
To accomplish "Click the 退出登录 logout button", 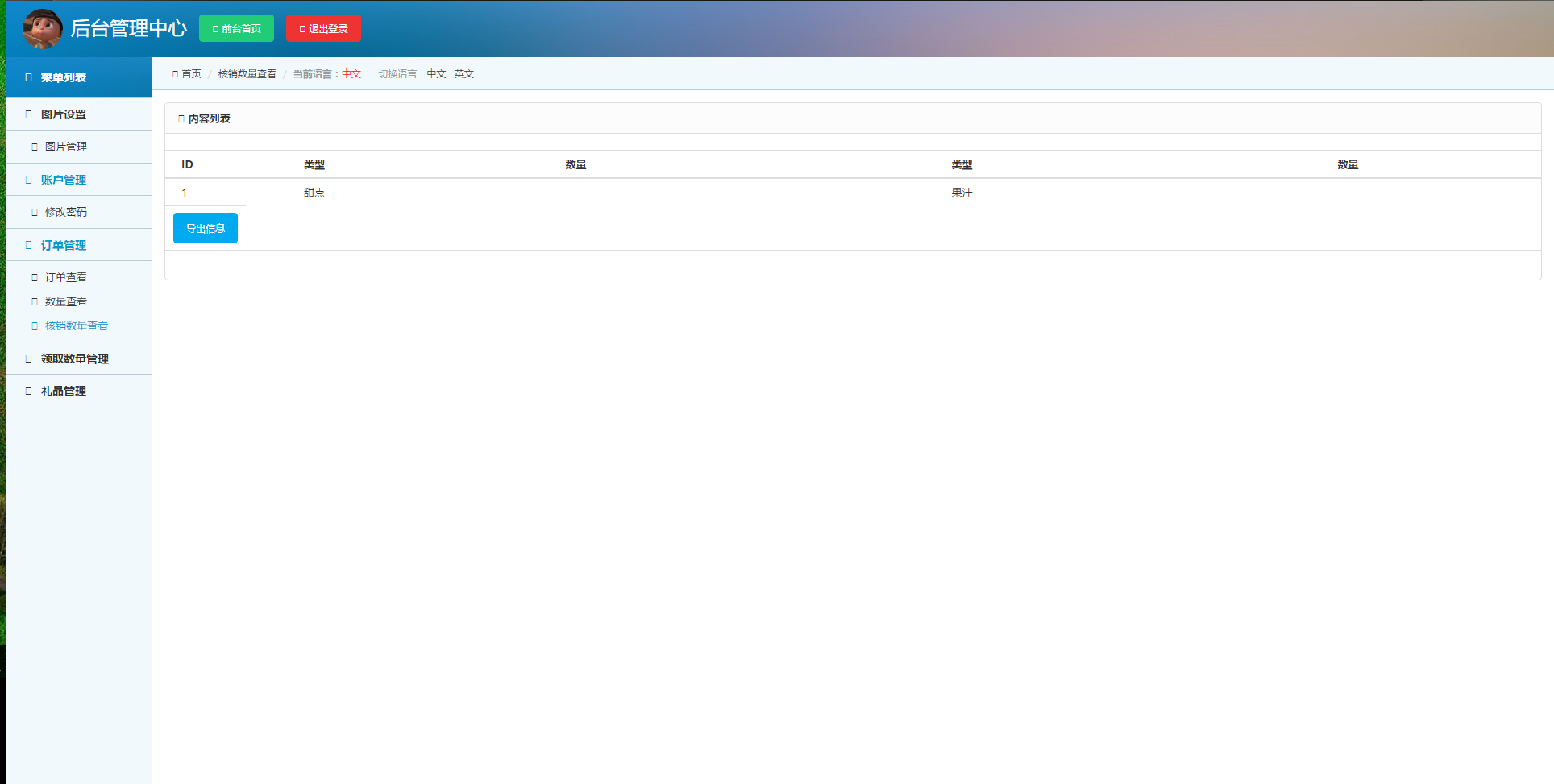I will click(x=323, y=28).
